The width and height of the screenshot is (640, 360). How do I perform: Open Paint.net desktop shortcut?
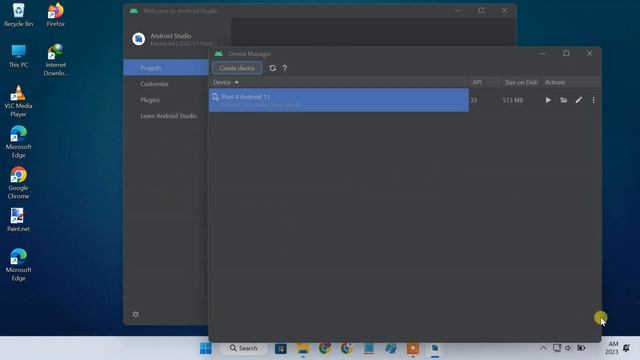tap(18, 220)
